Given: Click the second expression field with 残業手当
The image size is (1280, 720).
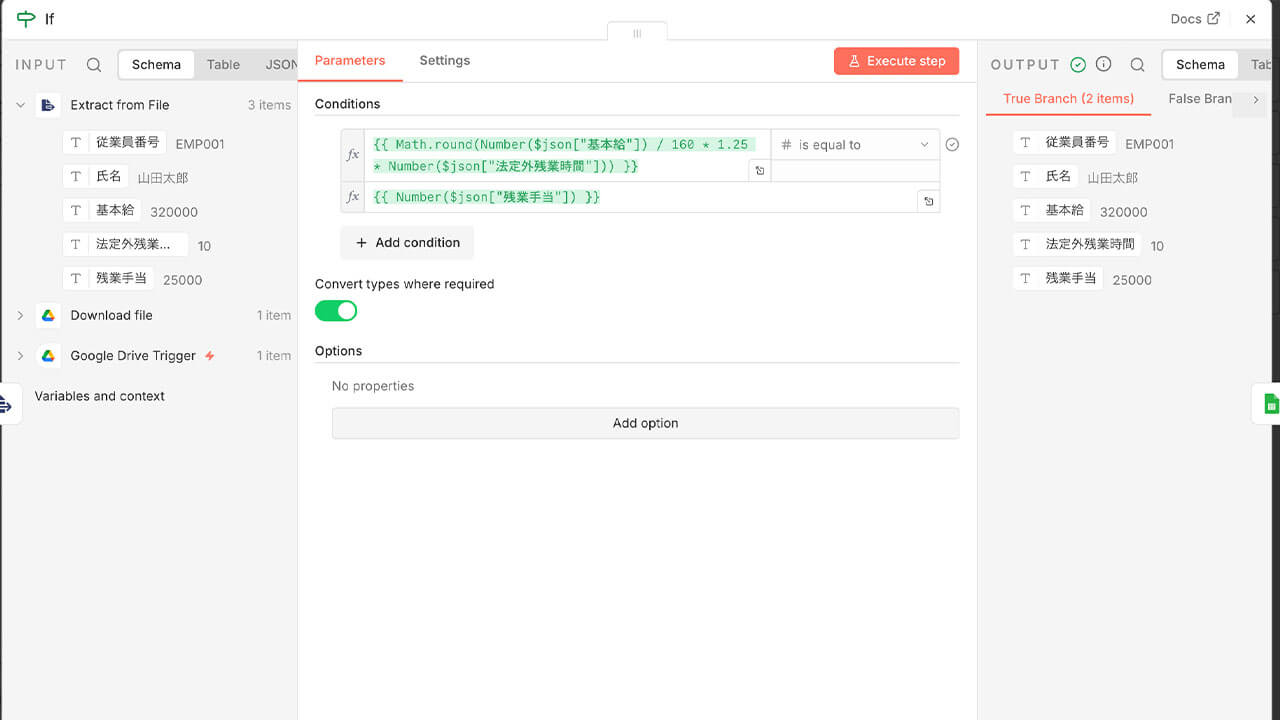Looking at the screenshot, I should (x=640, y=198).
